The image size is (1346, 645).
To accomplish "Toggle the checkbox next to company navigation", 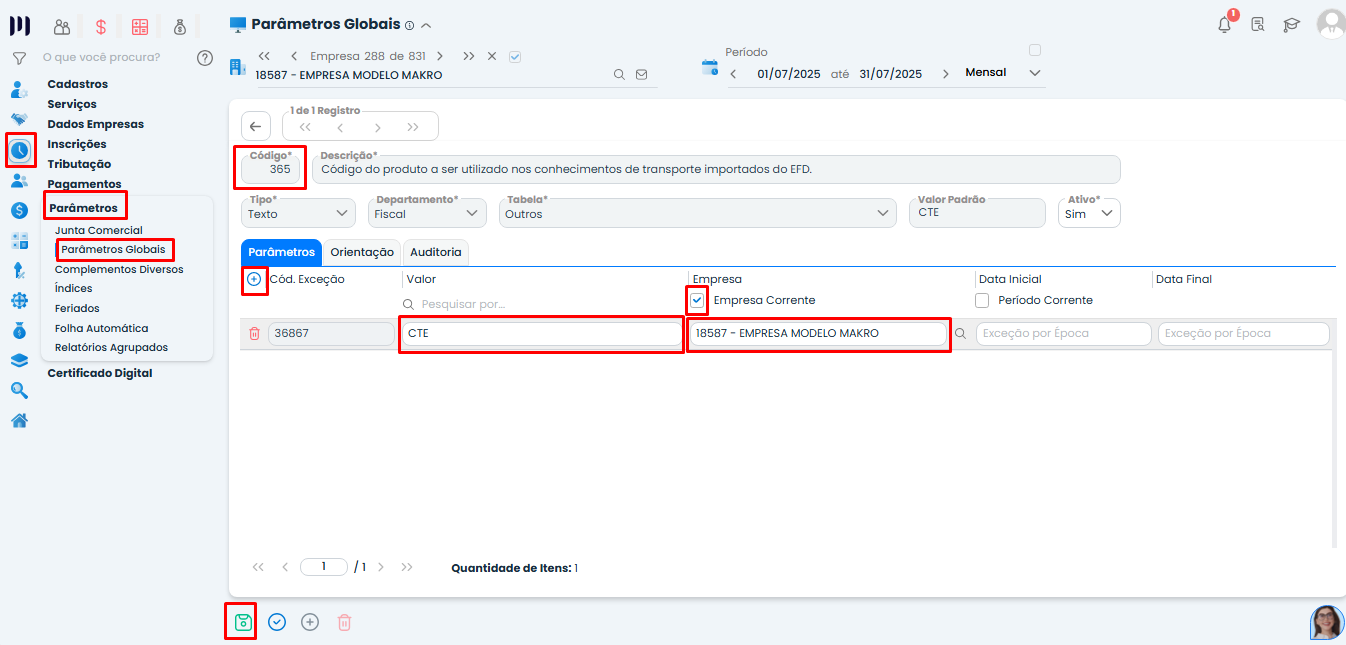I will pyautogui.click(x=515, y=57).
